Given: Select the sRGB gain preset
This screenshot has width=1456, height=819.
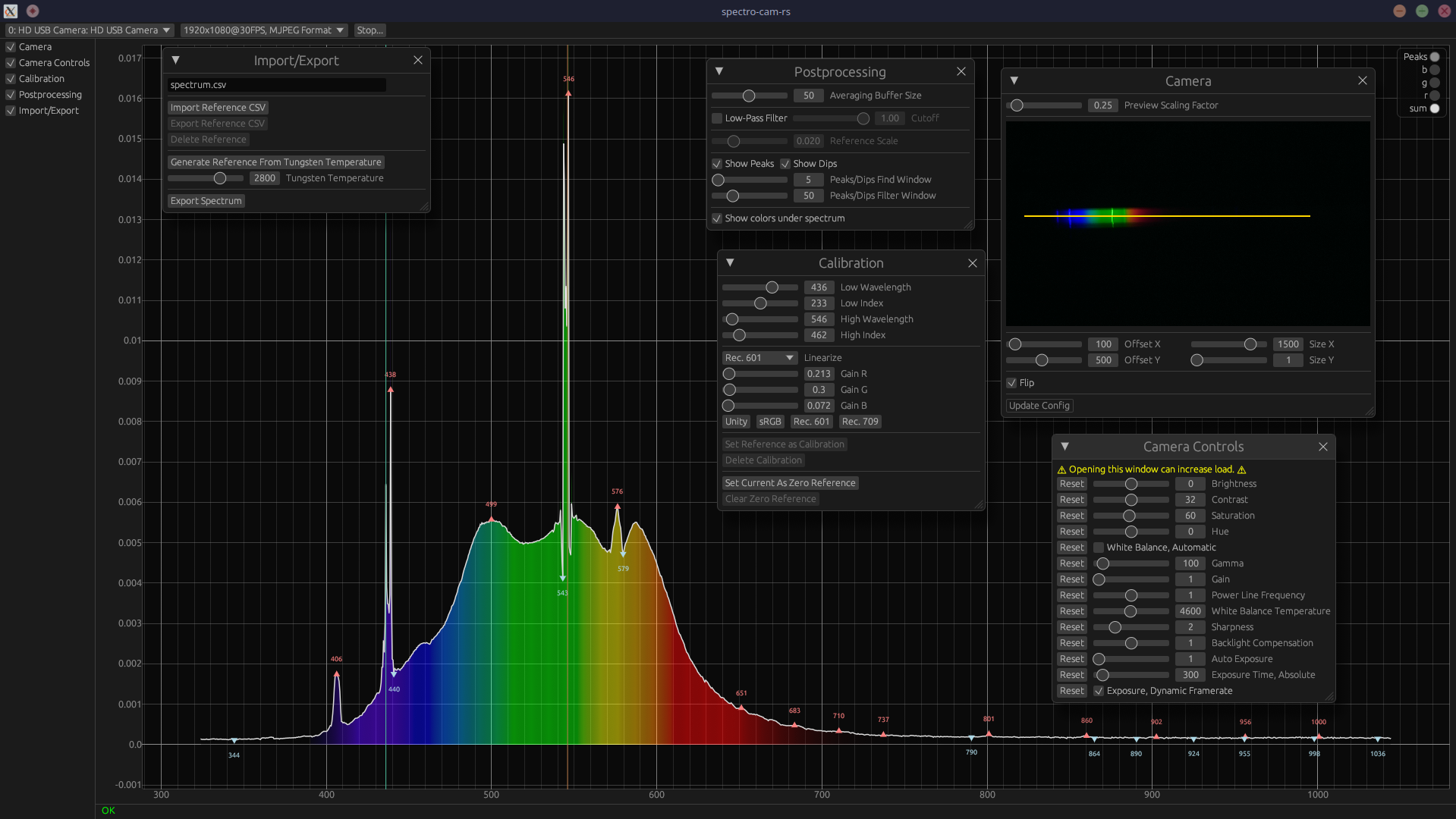Looking at the screenshot, I should (770, 422).
